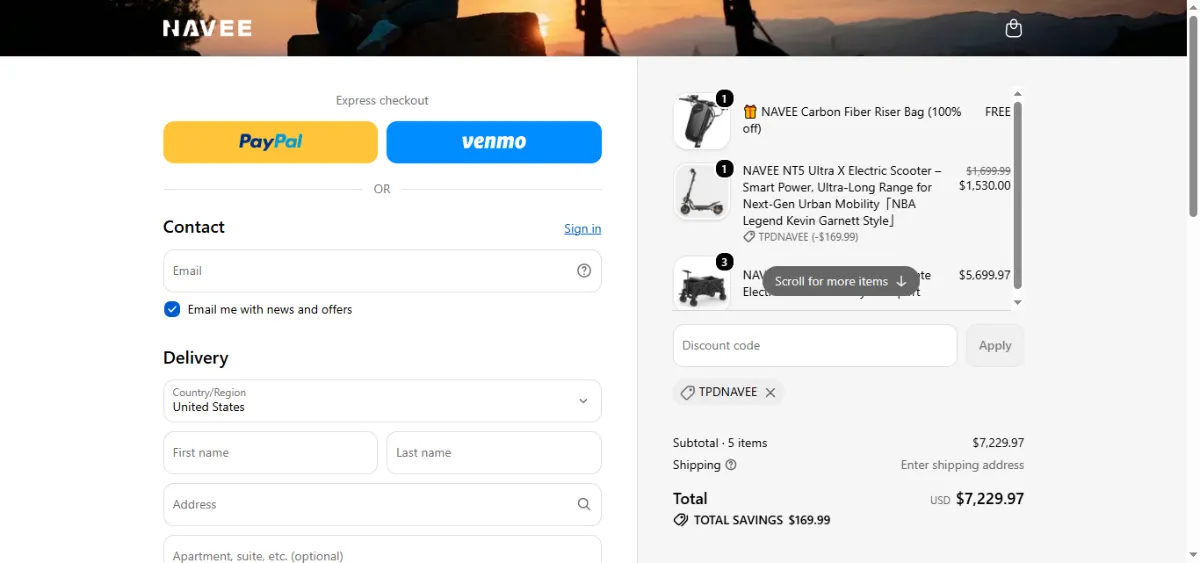Click the NAVEE NT5 Ultra X Electric Scooter title
The image size is (1200, 563).
(x=842, y=195)
